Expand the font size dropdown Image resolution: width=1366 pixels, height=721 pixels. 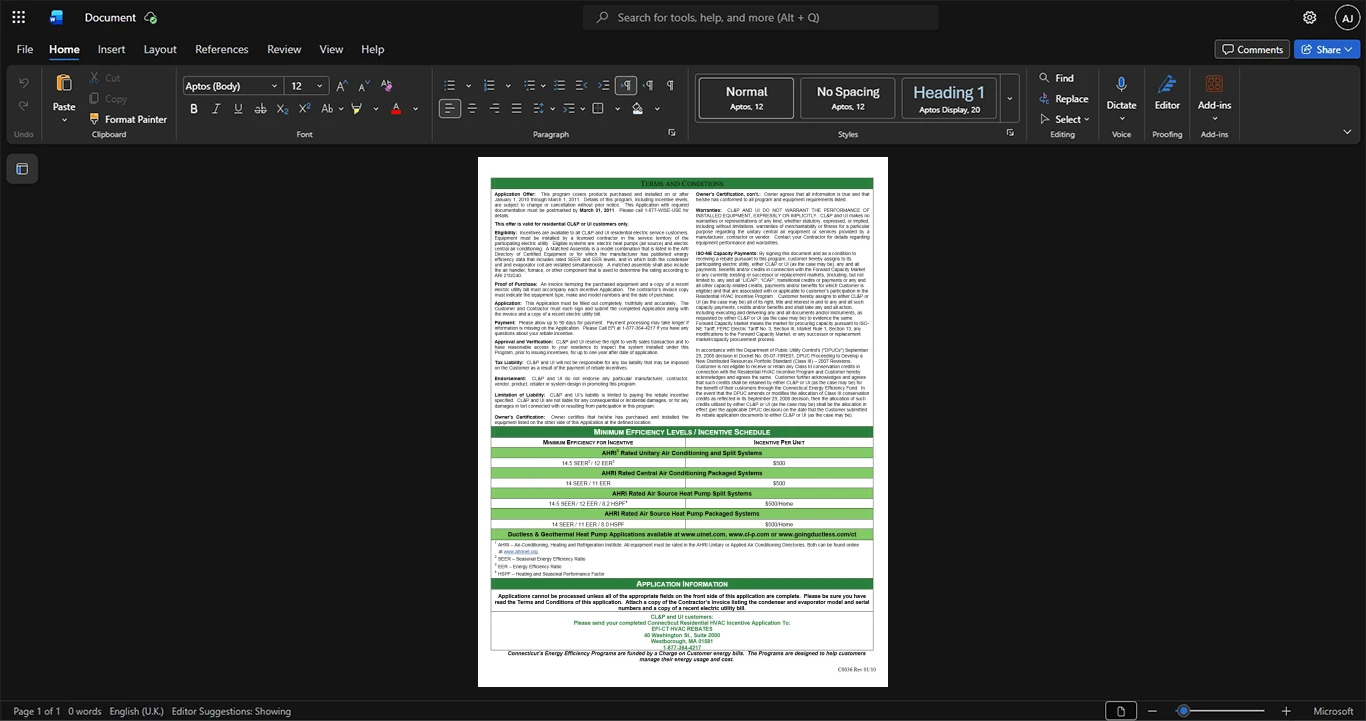pos(320,86)
